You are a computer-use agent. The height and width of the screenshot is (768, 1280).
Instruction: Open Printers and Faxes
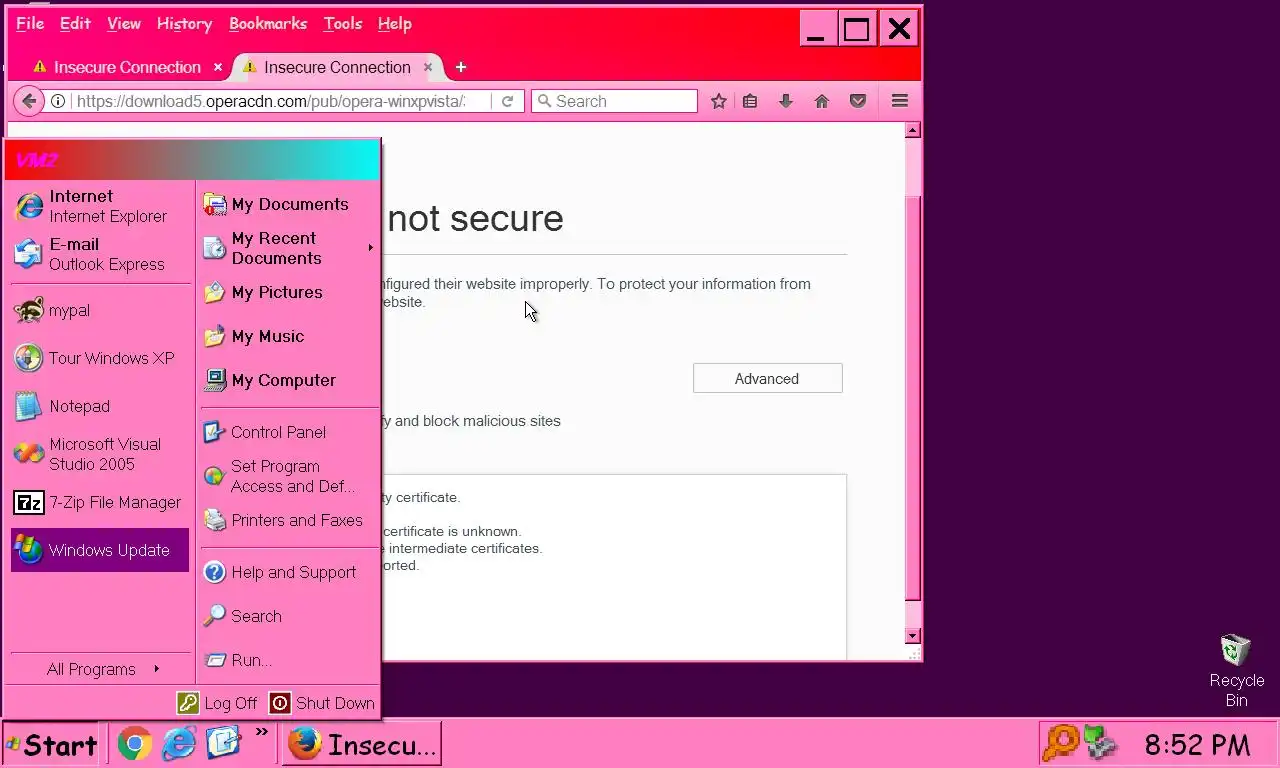(289, 520)
